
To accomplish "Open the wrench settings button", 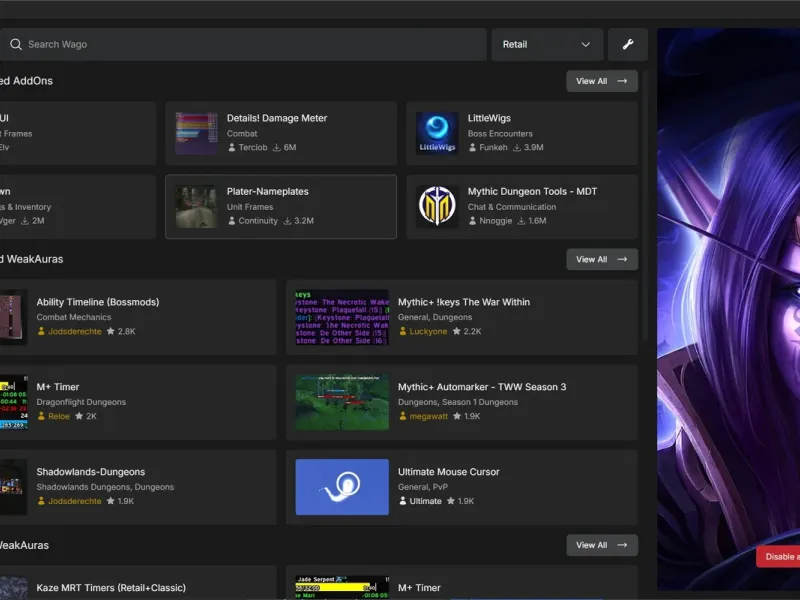I will (x=628, y=44).
